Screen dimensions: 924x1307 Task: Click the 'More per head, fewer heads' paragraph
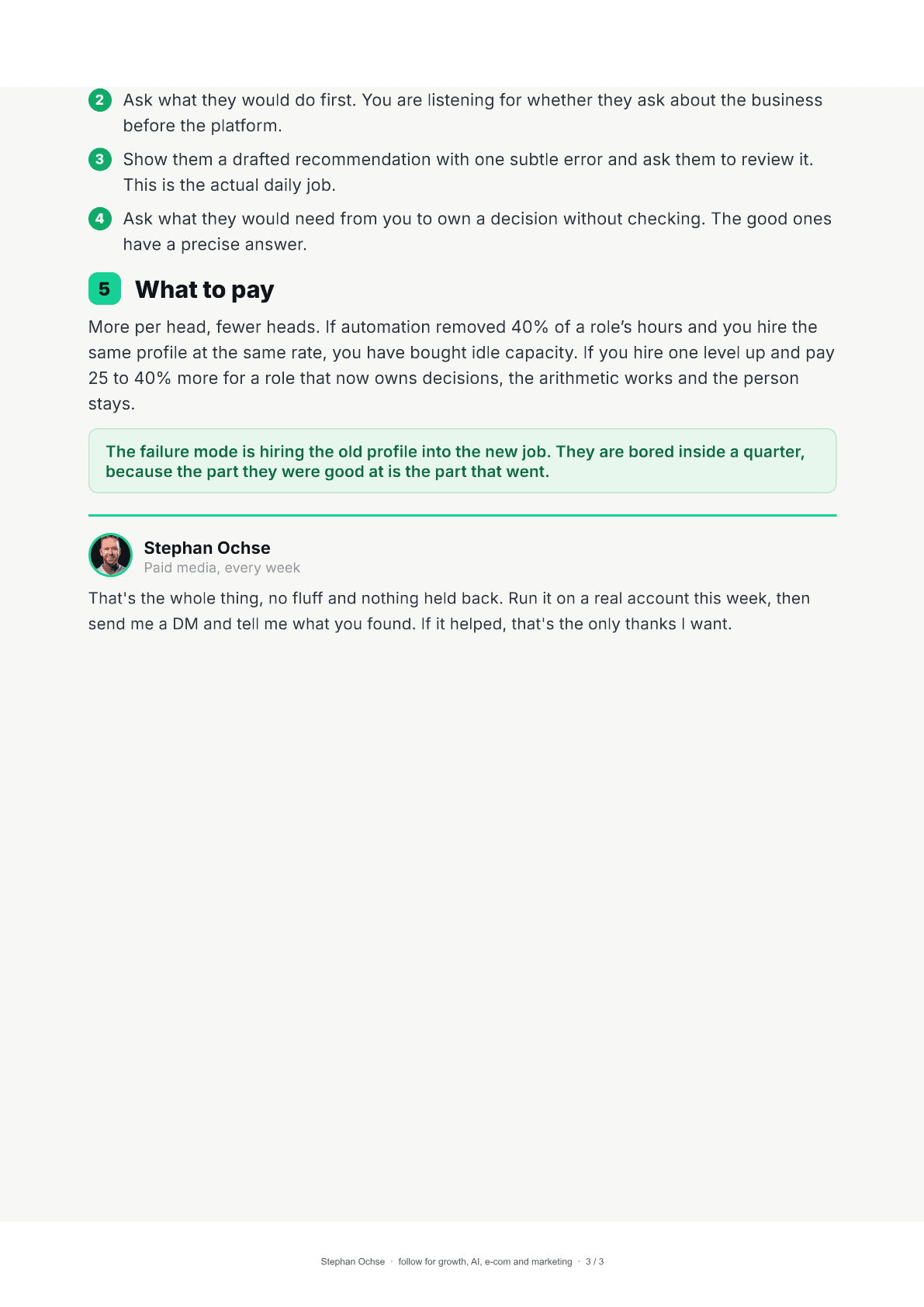tap(462, 365)
